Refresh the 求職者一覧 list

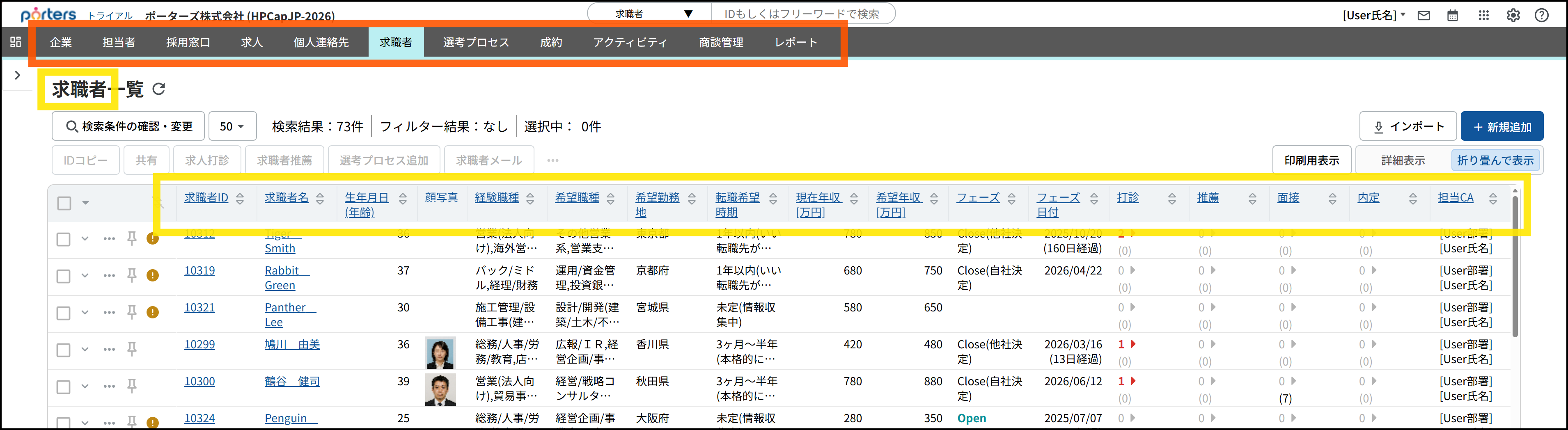(x=159, y=89)
